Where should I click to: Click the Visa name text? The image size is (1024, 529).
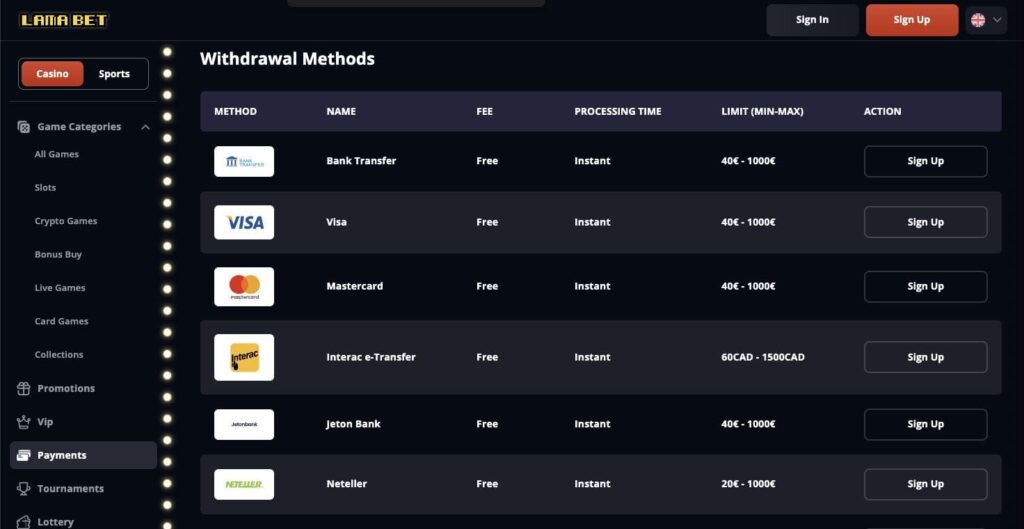click(336, 222)
